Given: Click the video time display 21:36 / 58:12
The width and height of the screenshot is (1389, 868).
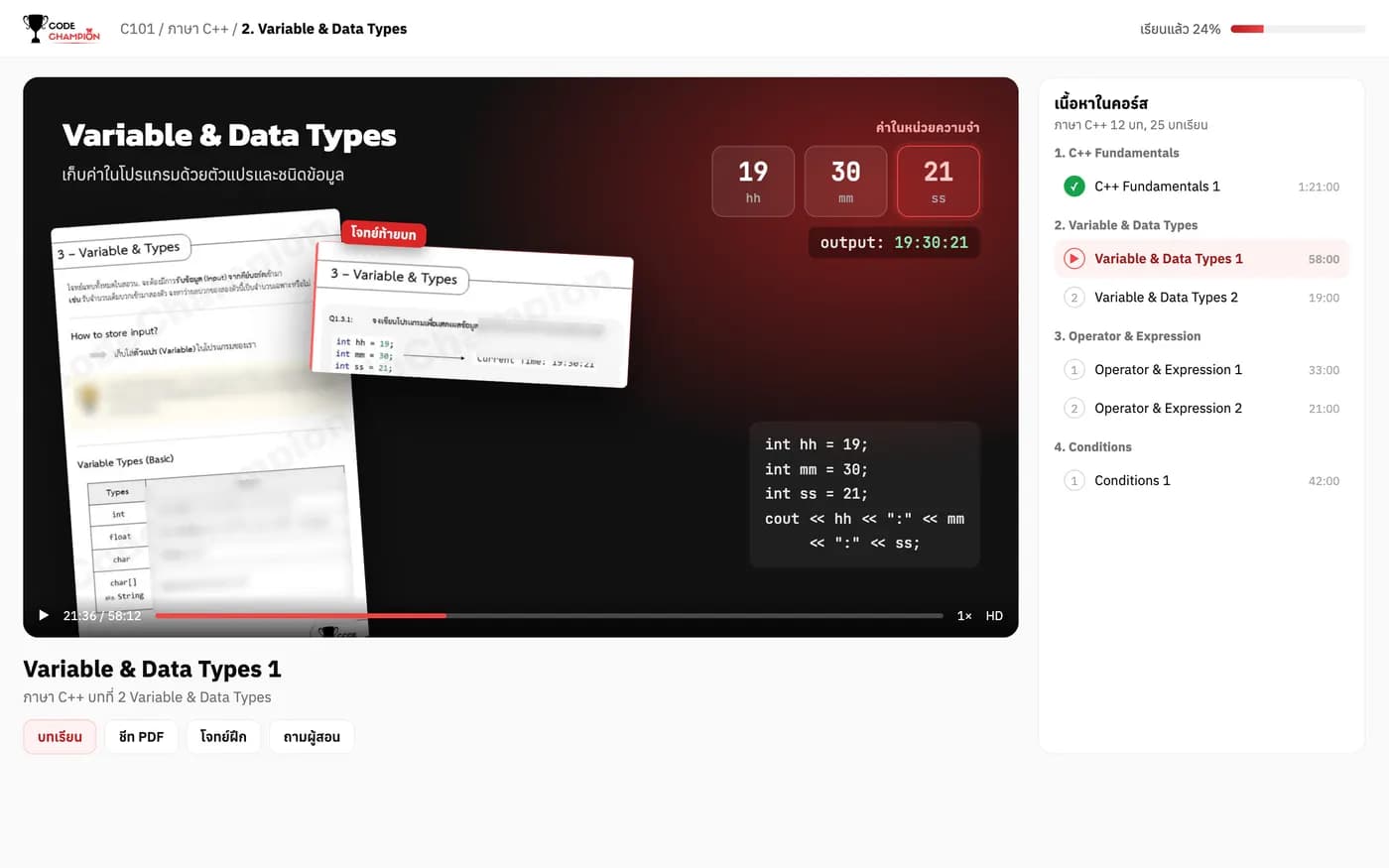Looking at the screenshot, I should pos(102,616).
